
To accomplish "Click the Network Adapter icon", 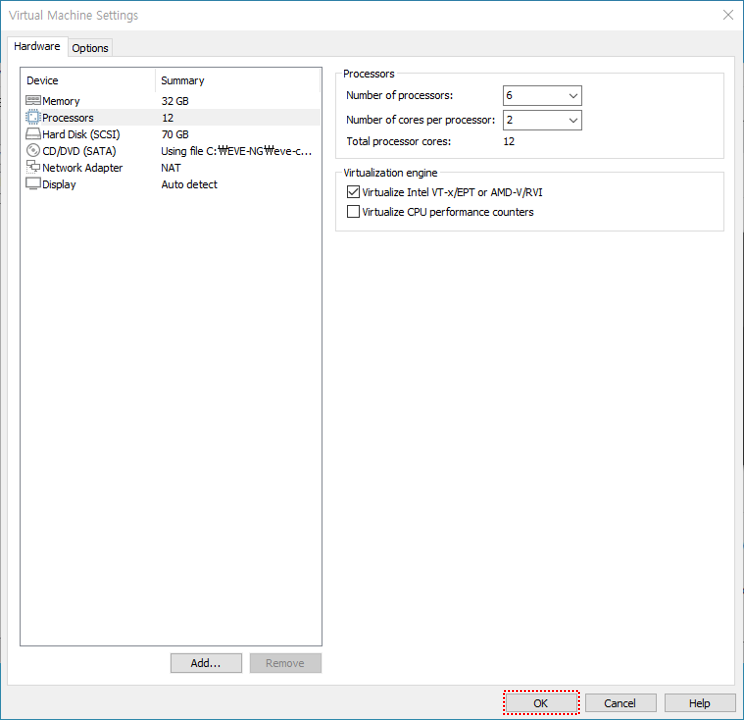I will (x=33, y=167).
